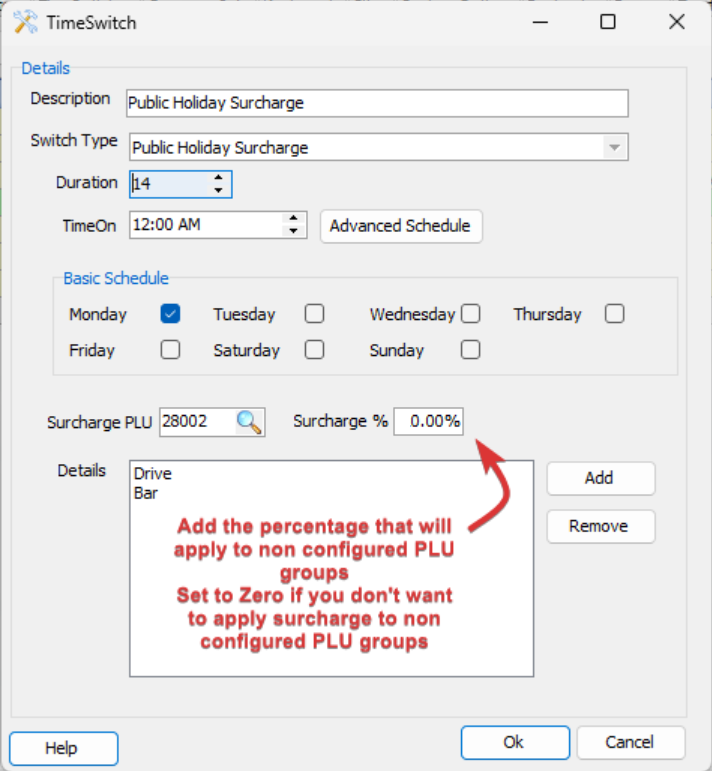The width and height of the screenshot is (712, 771).
Task: Minimize the TimeSwitch window
Action: coord(540,22)
